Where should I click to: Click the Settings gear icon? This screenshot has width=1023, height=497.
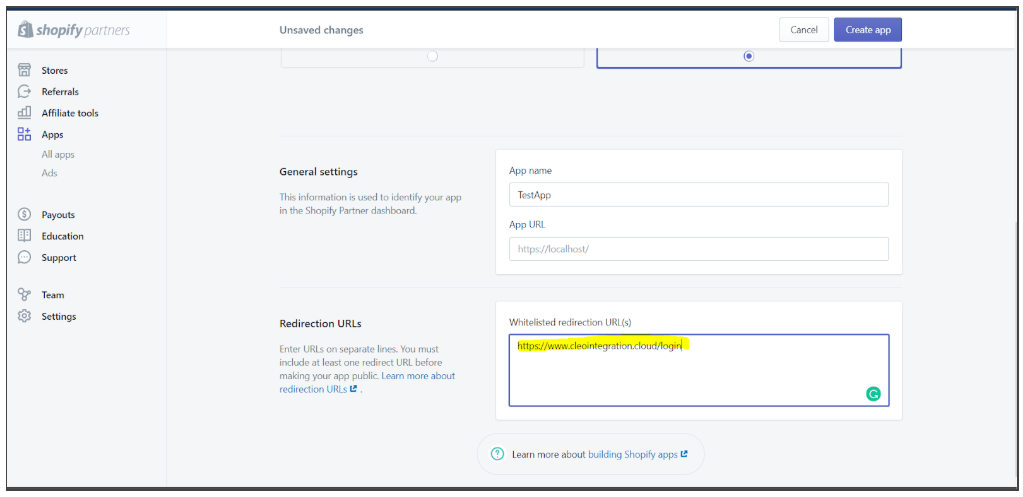pos(24,316)
